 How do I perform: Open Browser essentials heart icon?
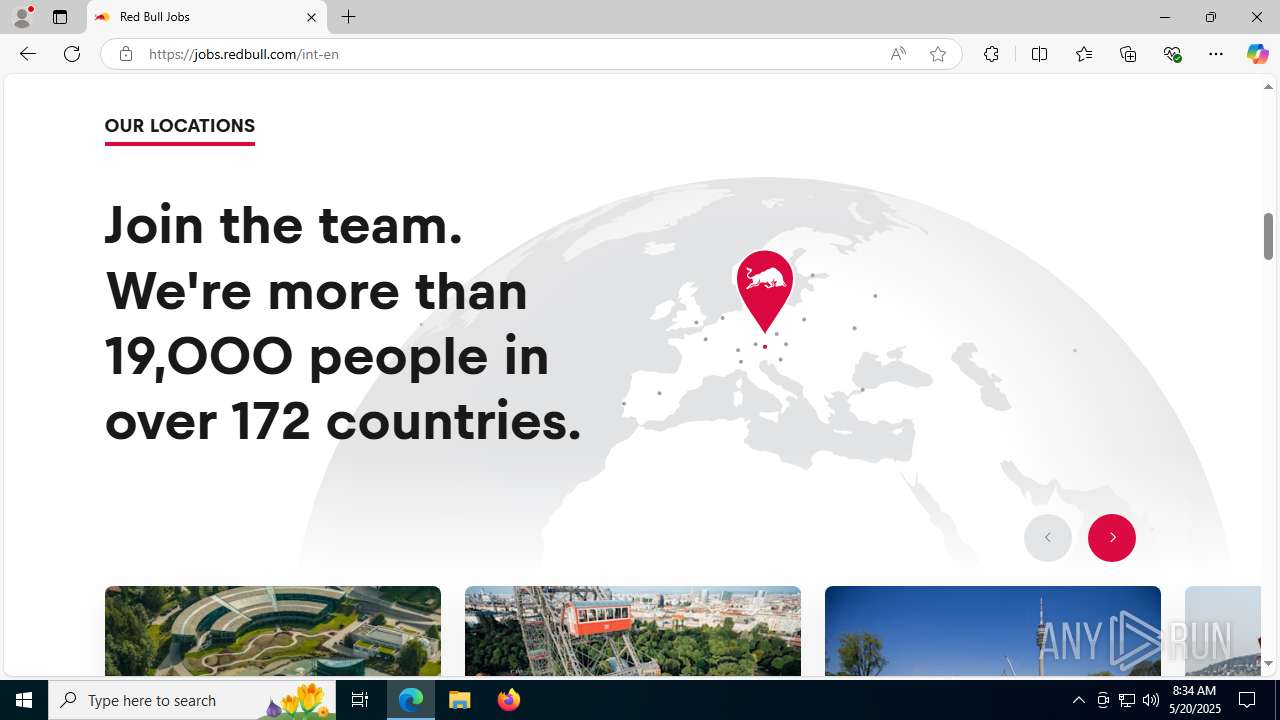pos(1173,54)
